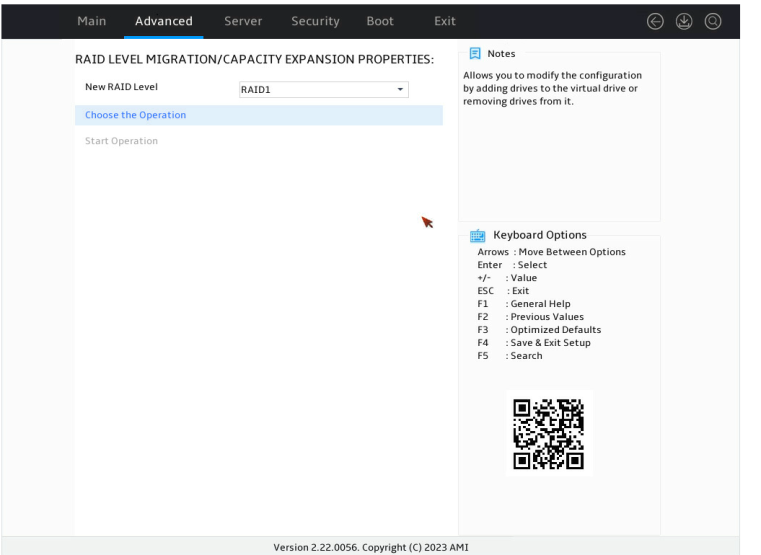Screen dimensions: 761x555
Task: Click the RAID LEVEL MIGRATION/CAPACITY EXPANSION heading
Action: click(x=254, y=59)
